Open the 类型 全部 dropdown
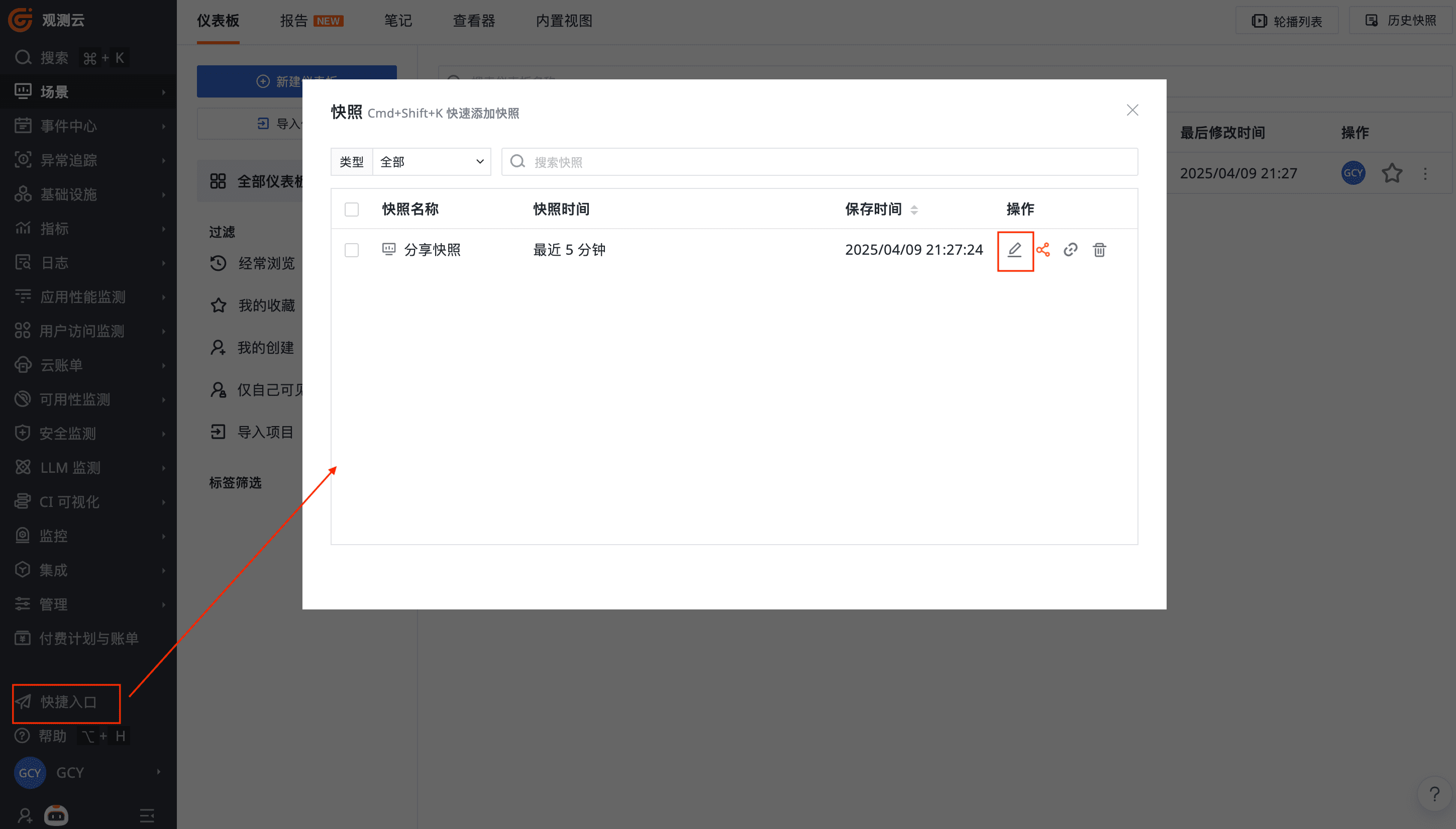This screenshot has height=829, width=1456. [x=431, y=162]
